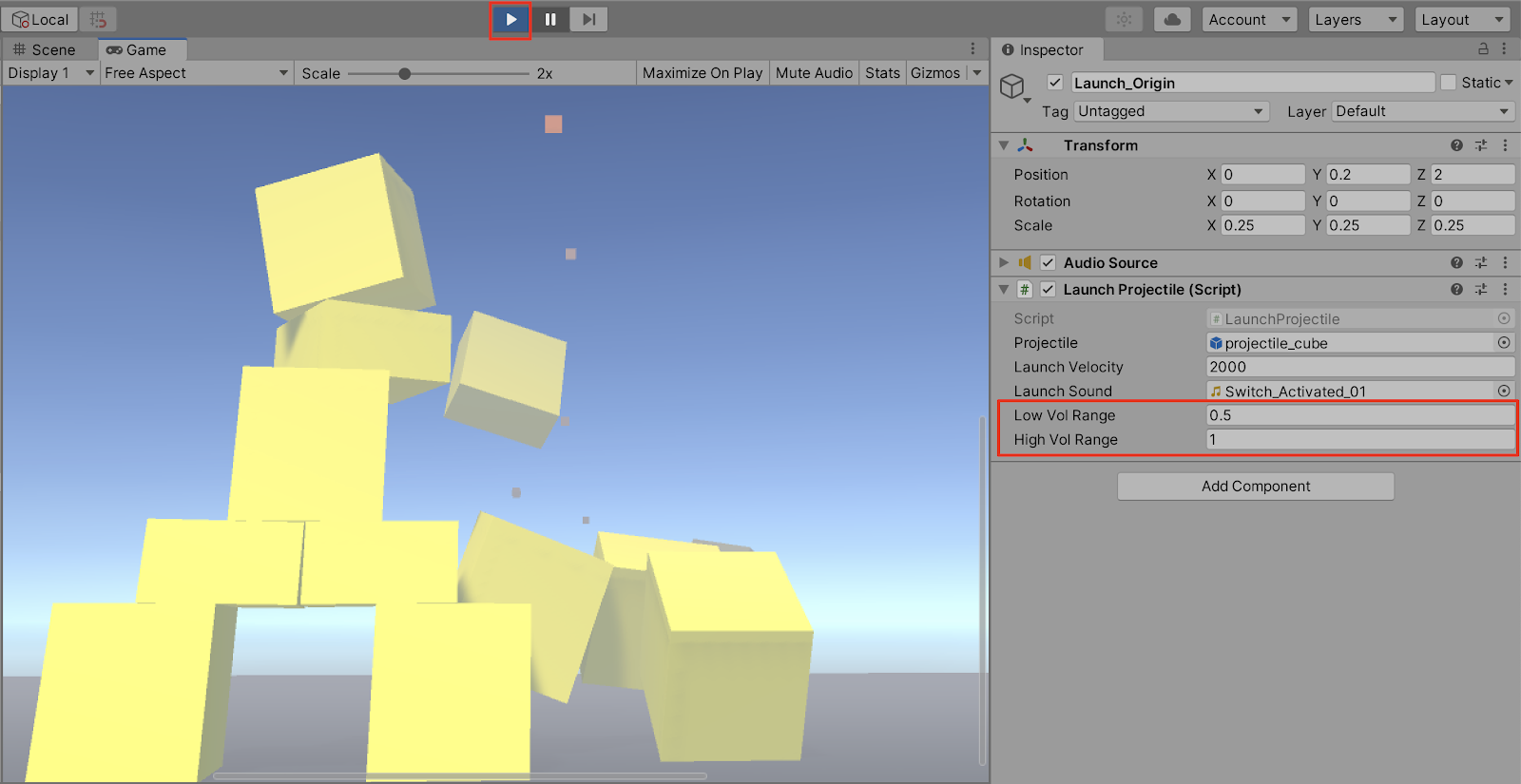Expand the Audio Source component
The image size is (1521, 784).
coord(1004,263)
